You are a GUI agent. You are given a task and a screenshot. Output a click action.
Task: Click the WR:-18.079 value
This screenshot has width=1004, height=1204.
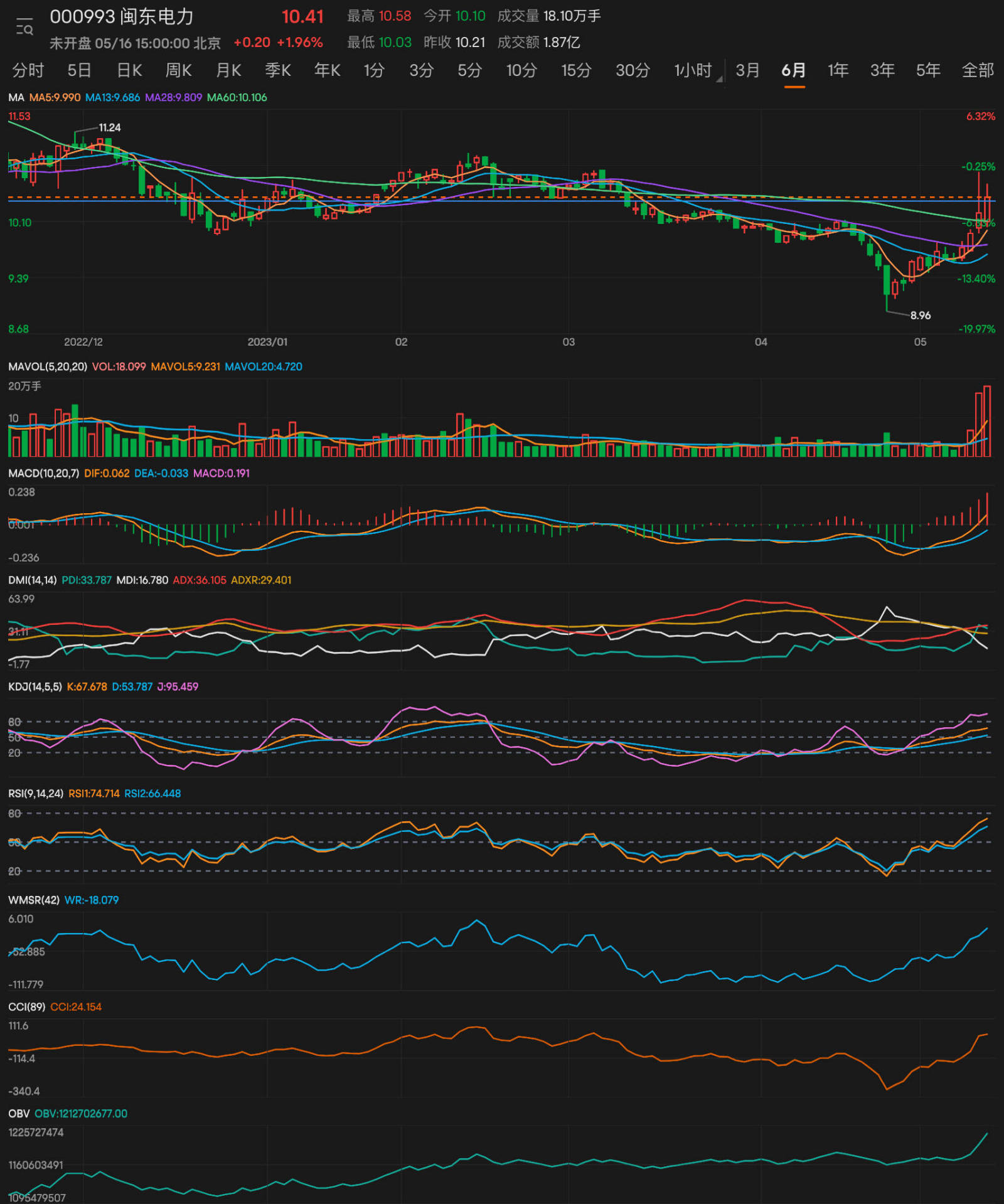pyautogui.click(x=92, y=900)
